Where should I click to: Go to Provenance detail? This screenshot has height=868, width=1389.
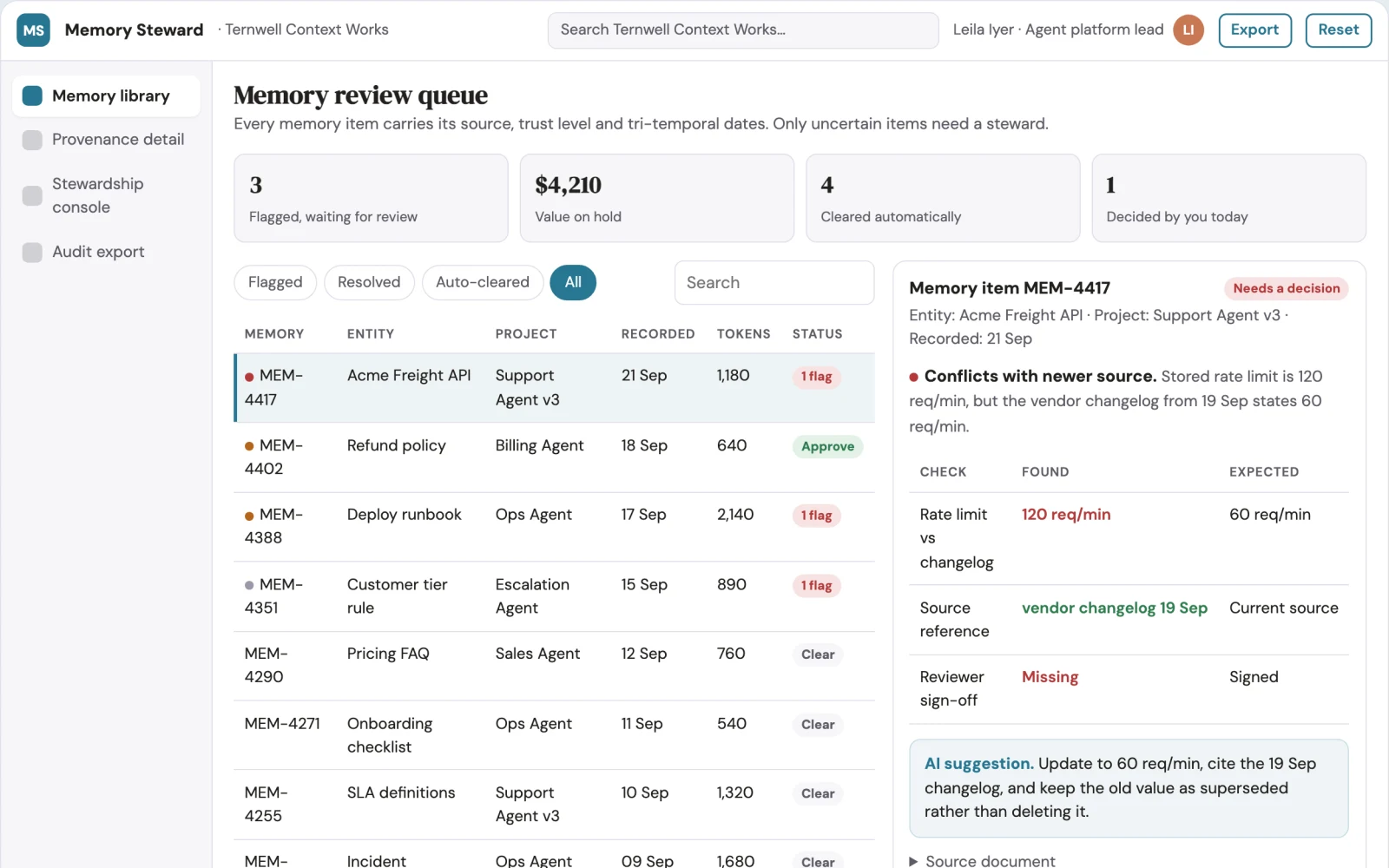click(106, 140)
